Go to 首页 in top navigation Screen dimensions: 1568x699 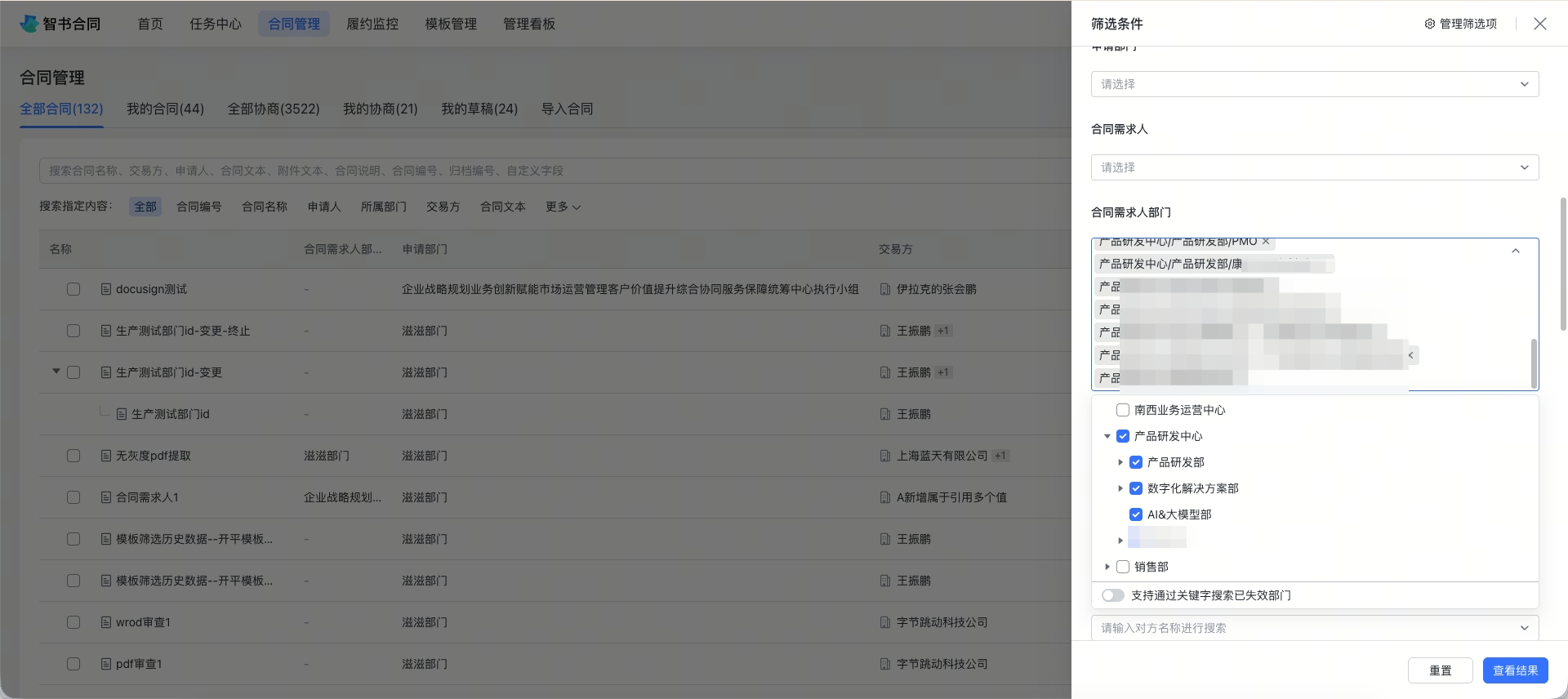coord(150,24)
